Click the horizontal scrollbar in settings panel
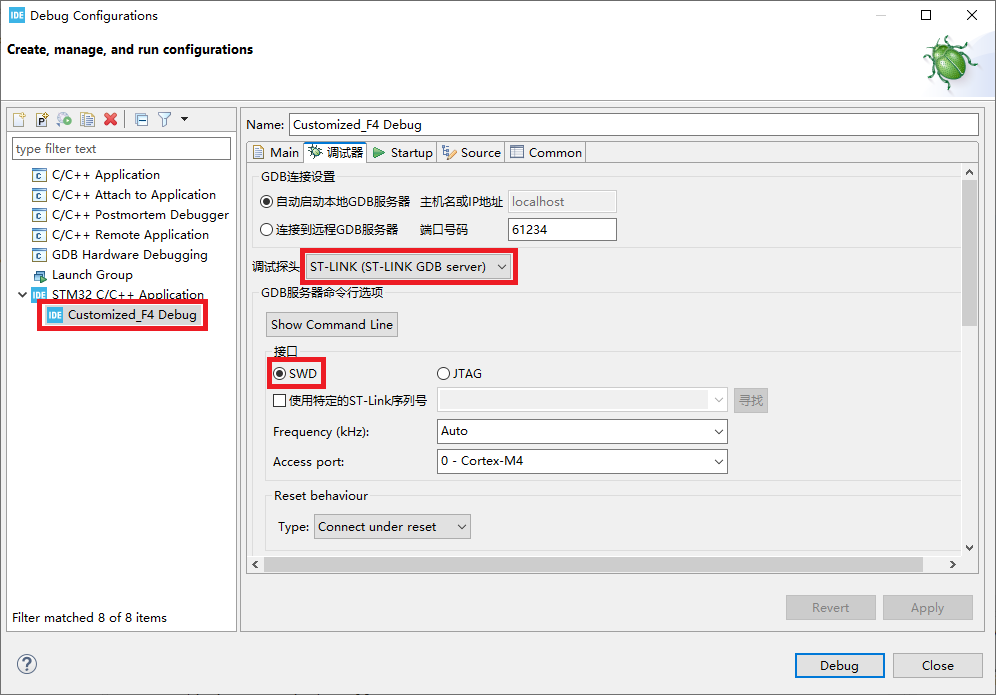The height and width of the screenshot is (695, 996). pos(592,565)
